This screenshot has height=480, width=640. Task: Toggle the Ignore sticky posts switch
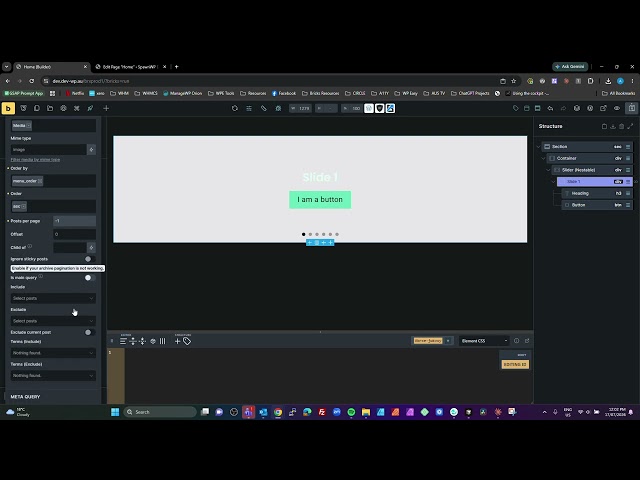coord(90,259)
